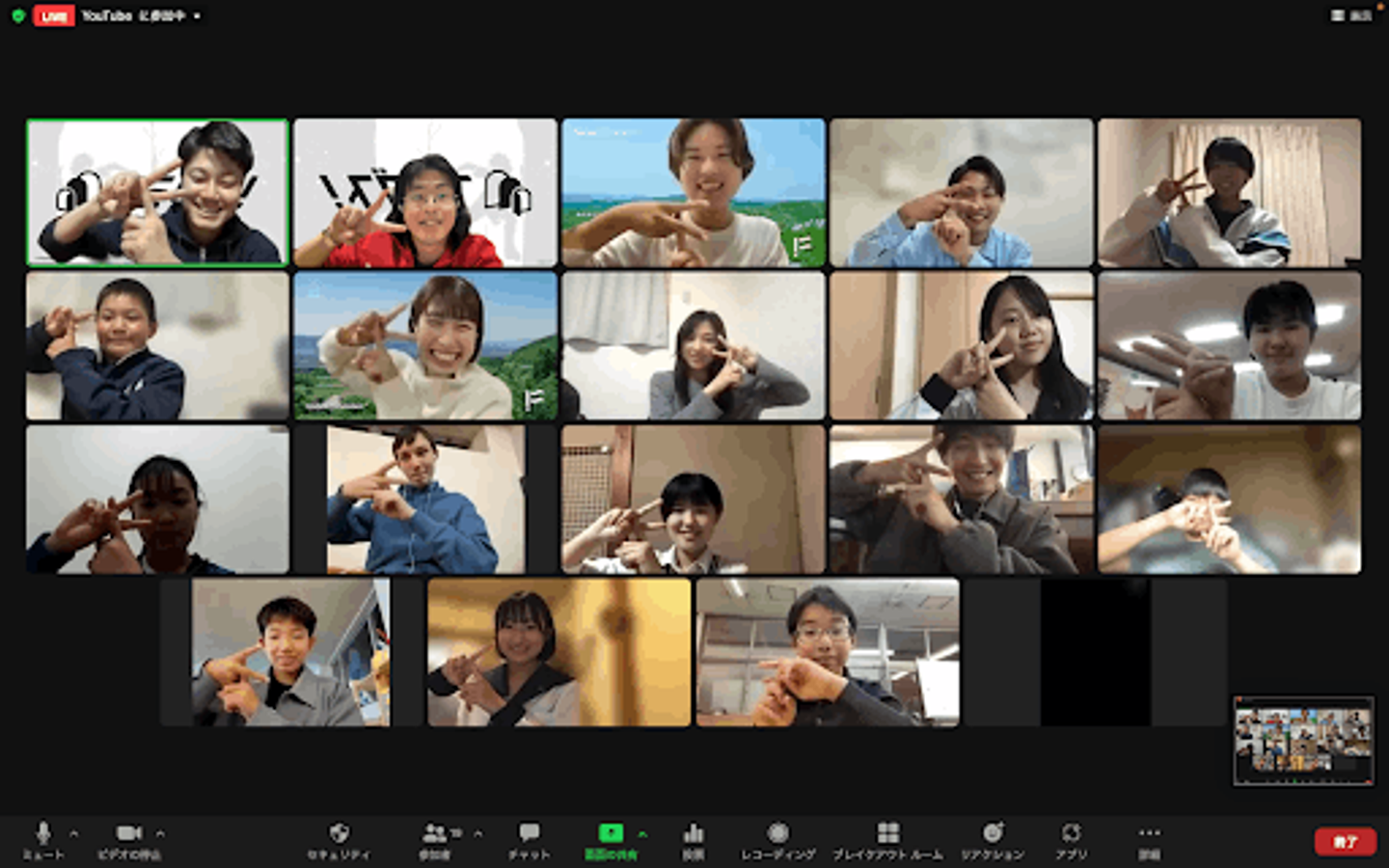Click the microphone mute icon
Image resolution: width=1389 pixels, height=868 pixels.
coord(43,833)
